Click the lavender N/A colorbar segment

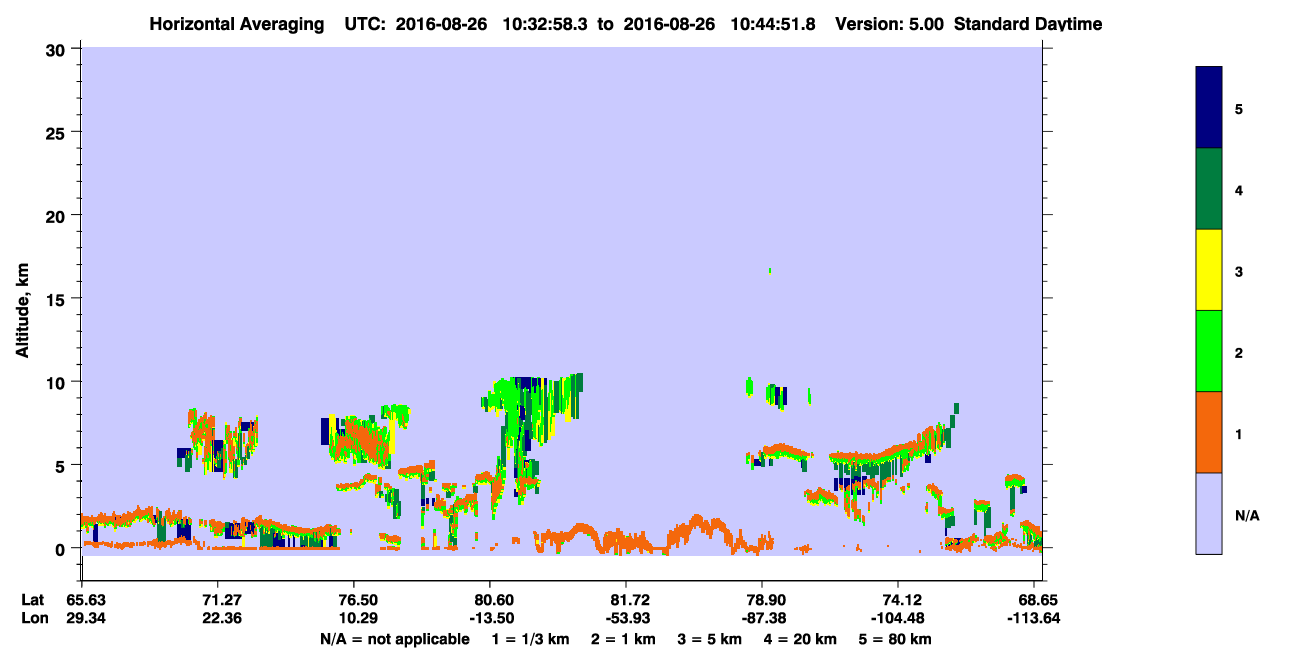coord(1209,513)
